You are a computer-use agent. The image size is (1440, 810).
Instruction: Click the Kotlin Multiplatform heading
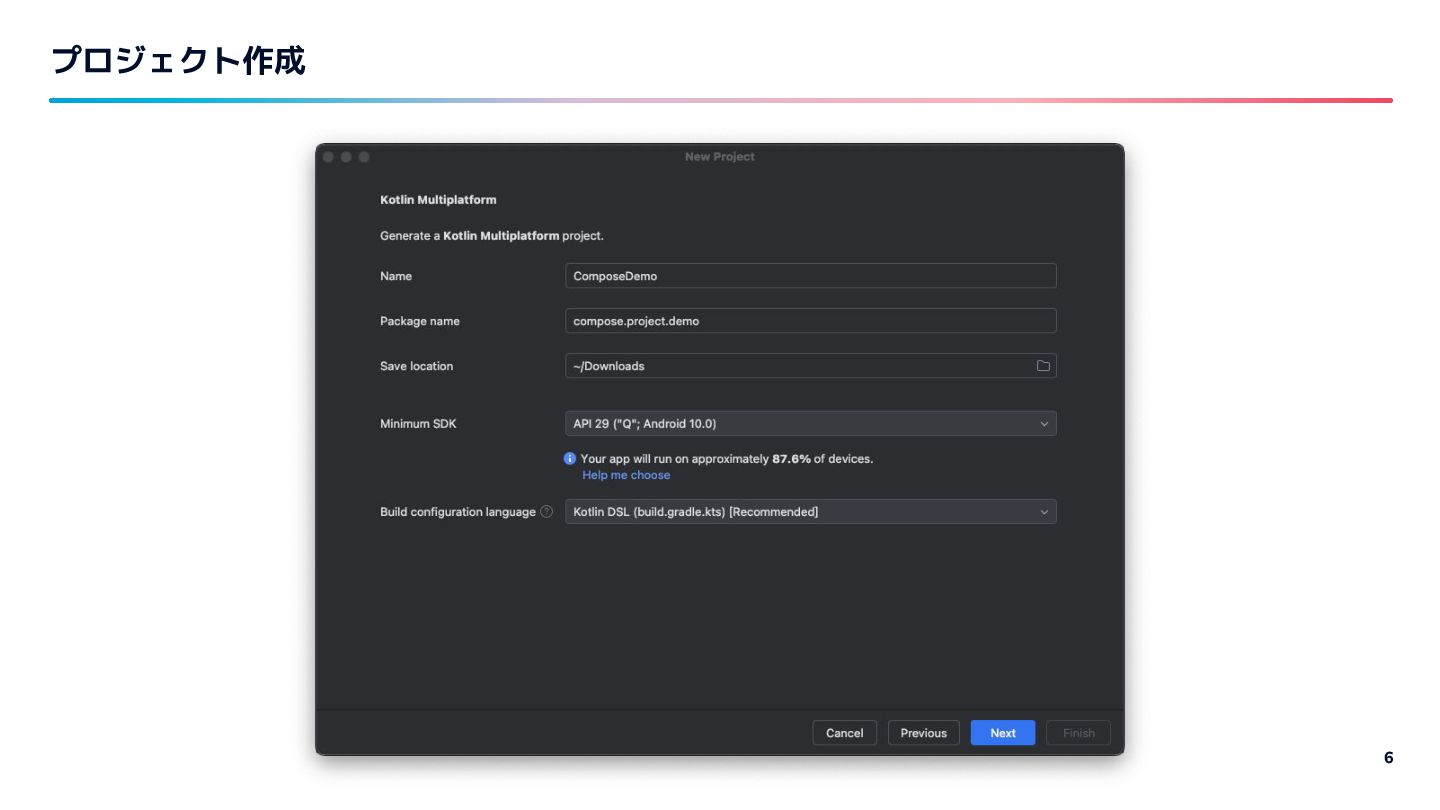[438, 200]
